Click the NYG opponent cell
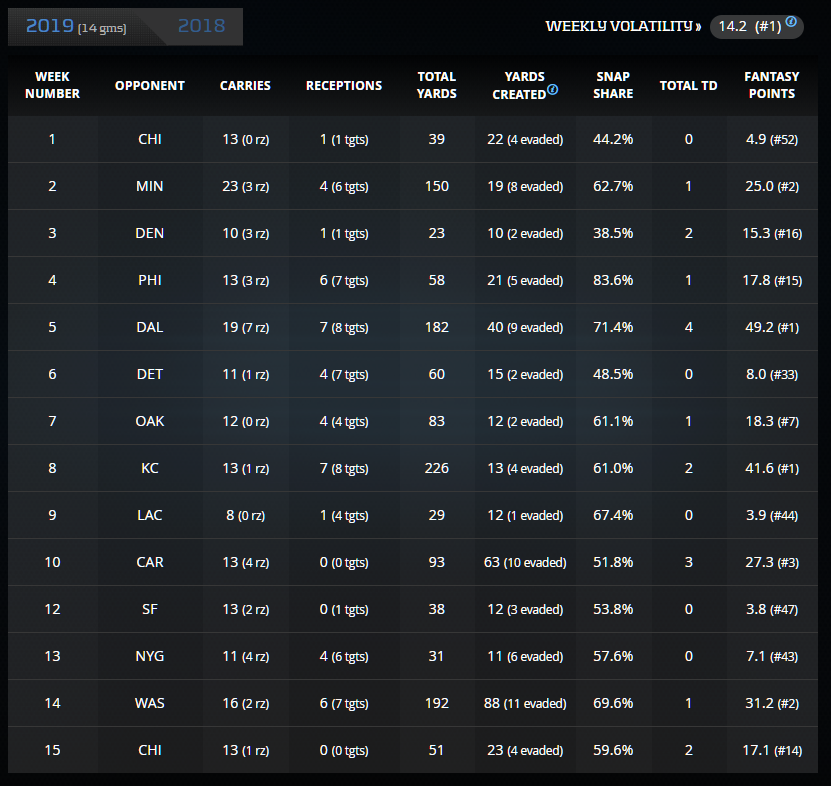The height and width of the screenshot is (786, 831). (x=150, y=656)
